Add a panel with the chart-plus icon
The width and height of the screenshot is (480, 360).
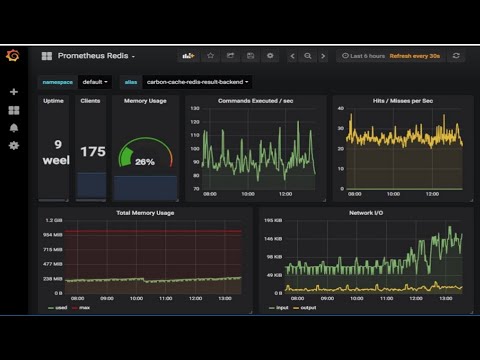(x=188, y=56)
